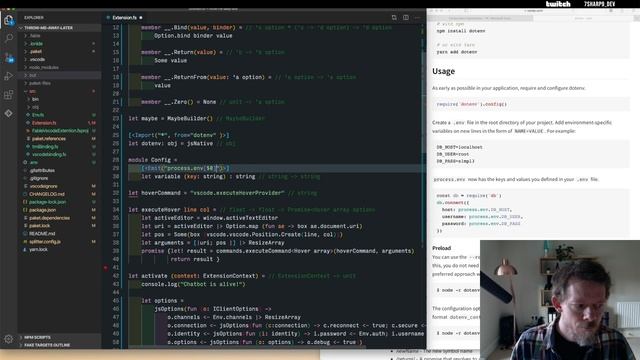Click the Usage heading in the browser page
The height and width of the screenshot is (360, 640).
point(443,71)
